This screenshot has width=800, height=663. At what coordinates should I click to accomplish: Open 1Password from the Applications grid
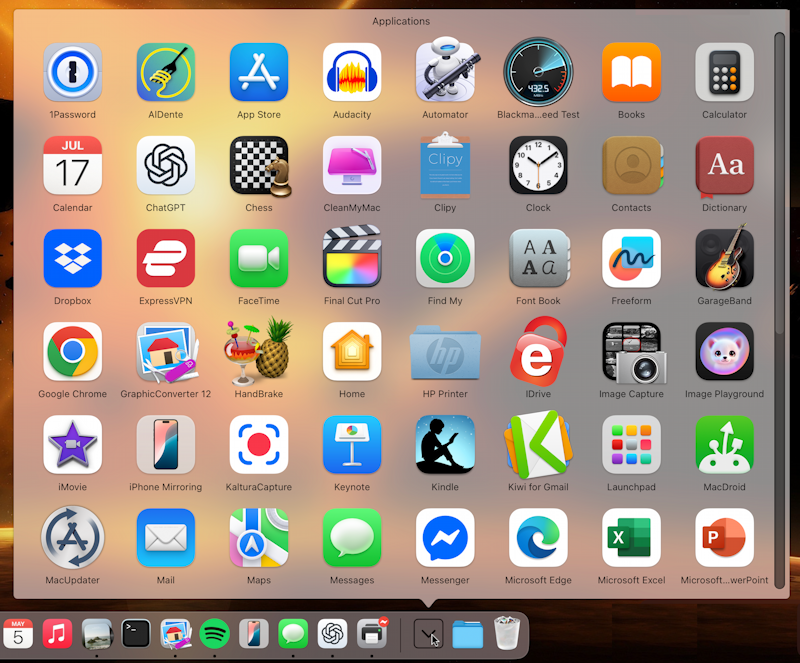72,72
